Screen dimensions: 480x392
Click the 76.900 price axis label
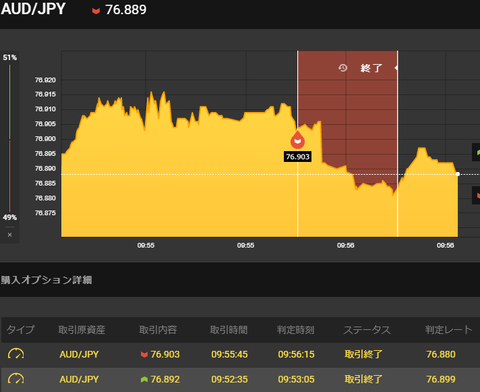(45, 139)
